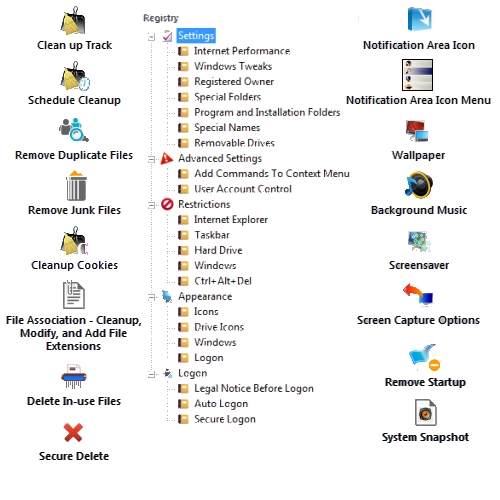Select Hard Drive under Restrictions

tap(218, 250)
